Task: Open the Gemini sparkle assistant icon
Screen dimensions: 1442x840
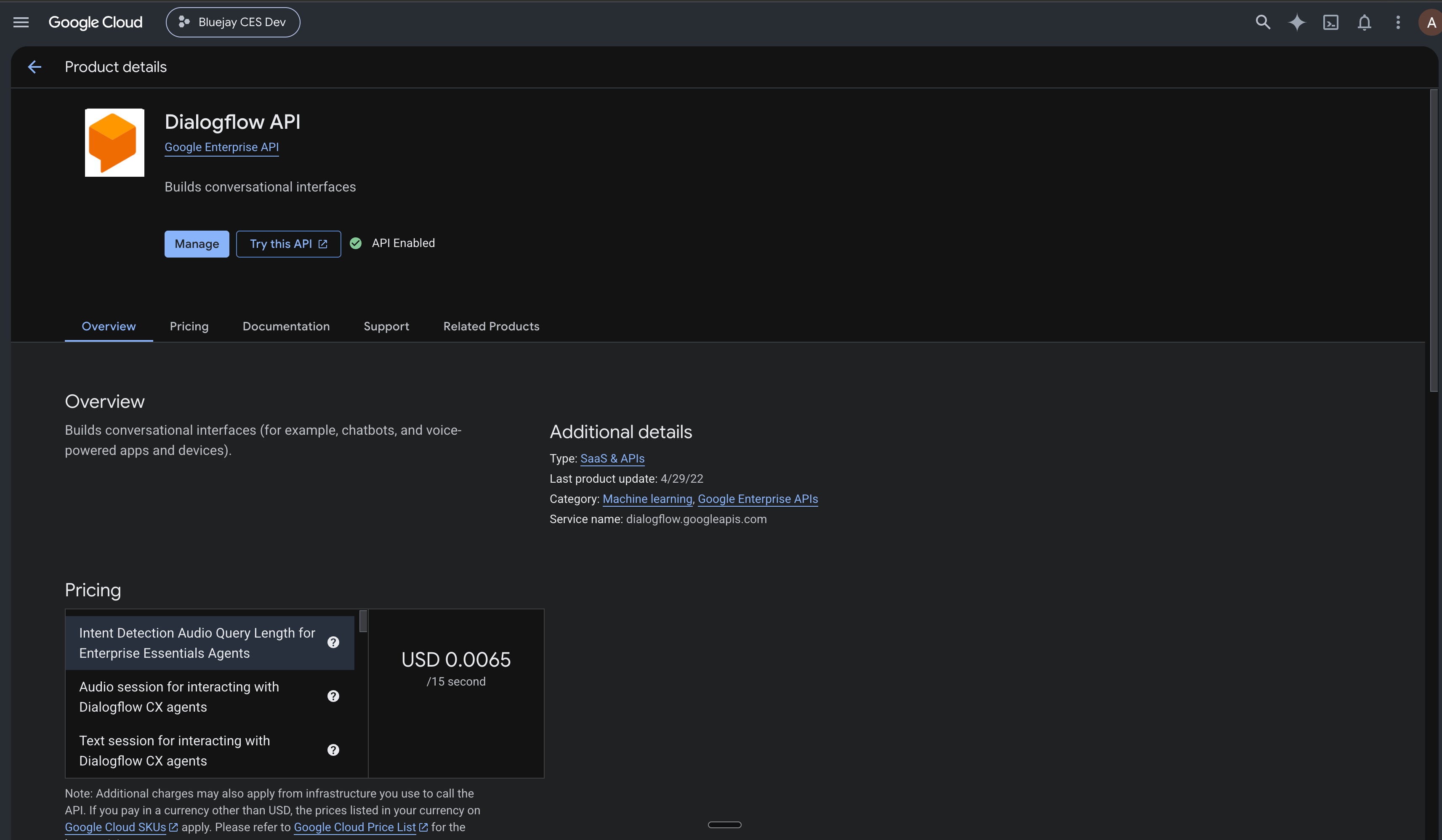Action: [1297, 22]
